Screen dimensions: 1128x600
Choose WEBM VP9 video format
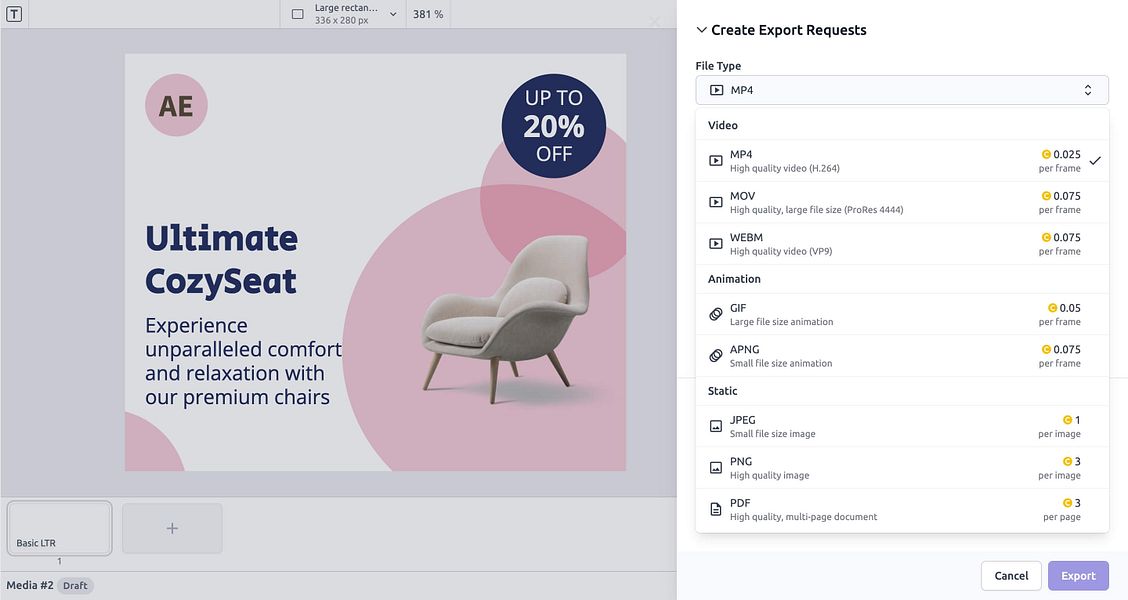point(900,243)
